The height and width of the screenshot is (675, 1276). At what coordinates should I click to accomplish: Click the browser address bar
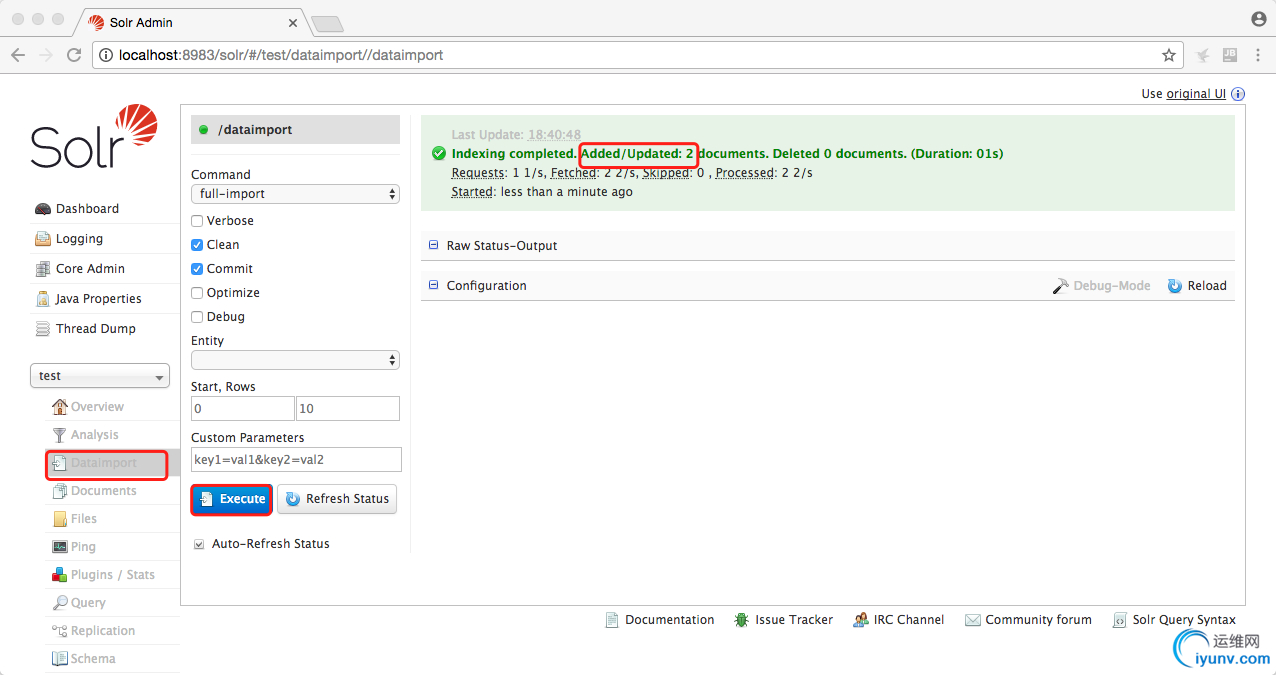click(x=638, y=55)
